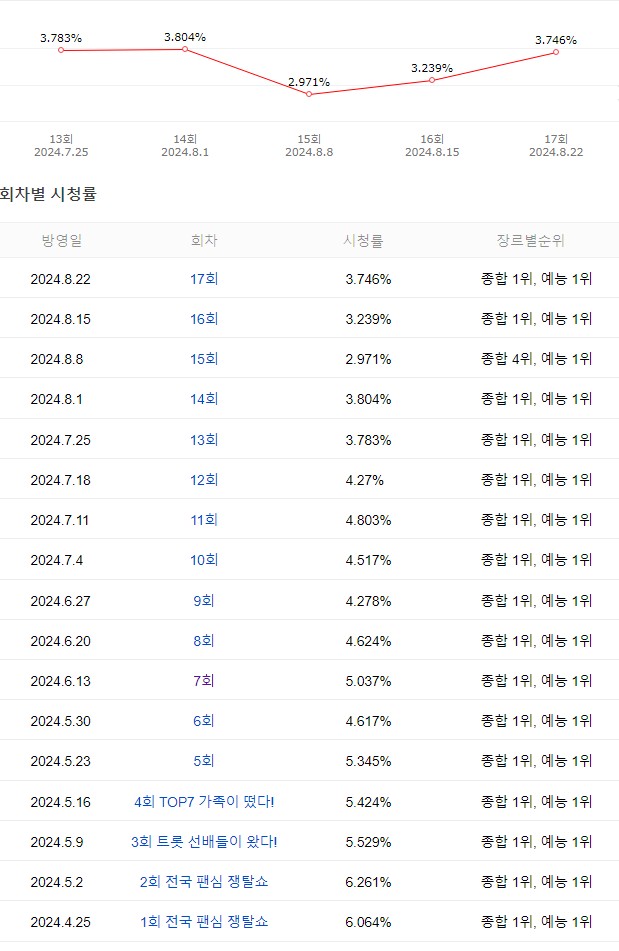Open the 1회 전국 팬심 쟁탈쇼 link

coord(204,922)
